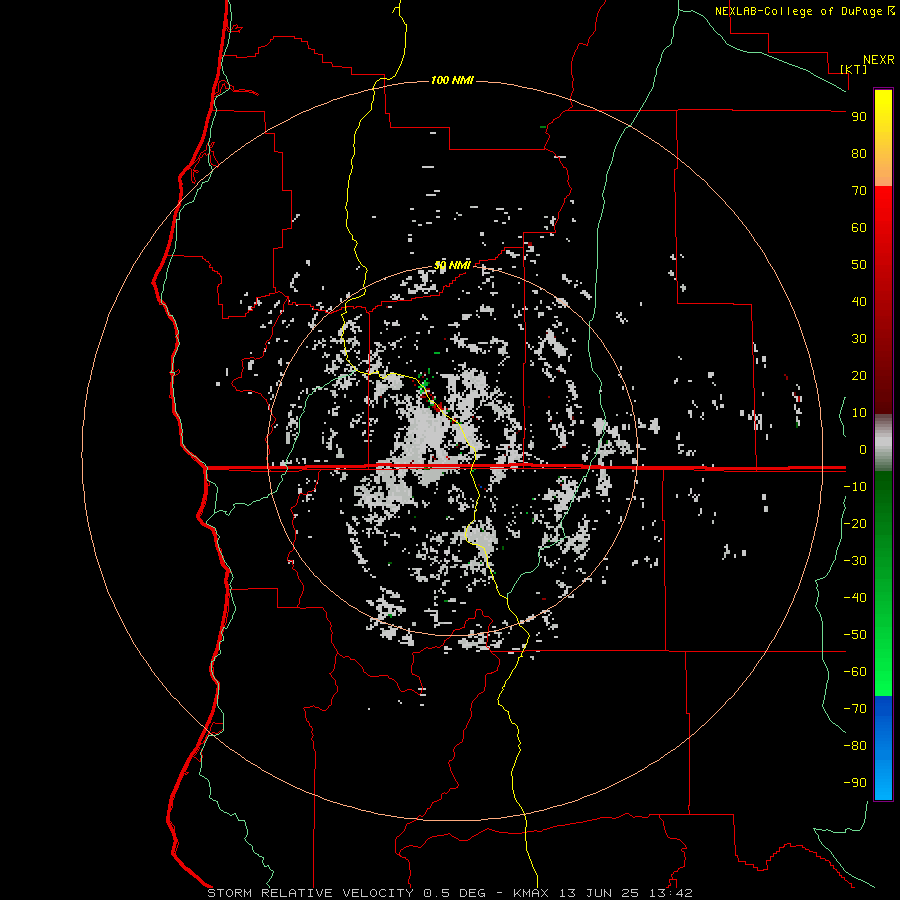
Task: Pick the blue segment of the color bar
Action: click(x=883, y=748)
